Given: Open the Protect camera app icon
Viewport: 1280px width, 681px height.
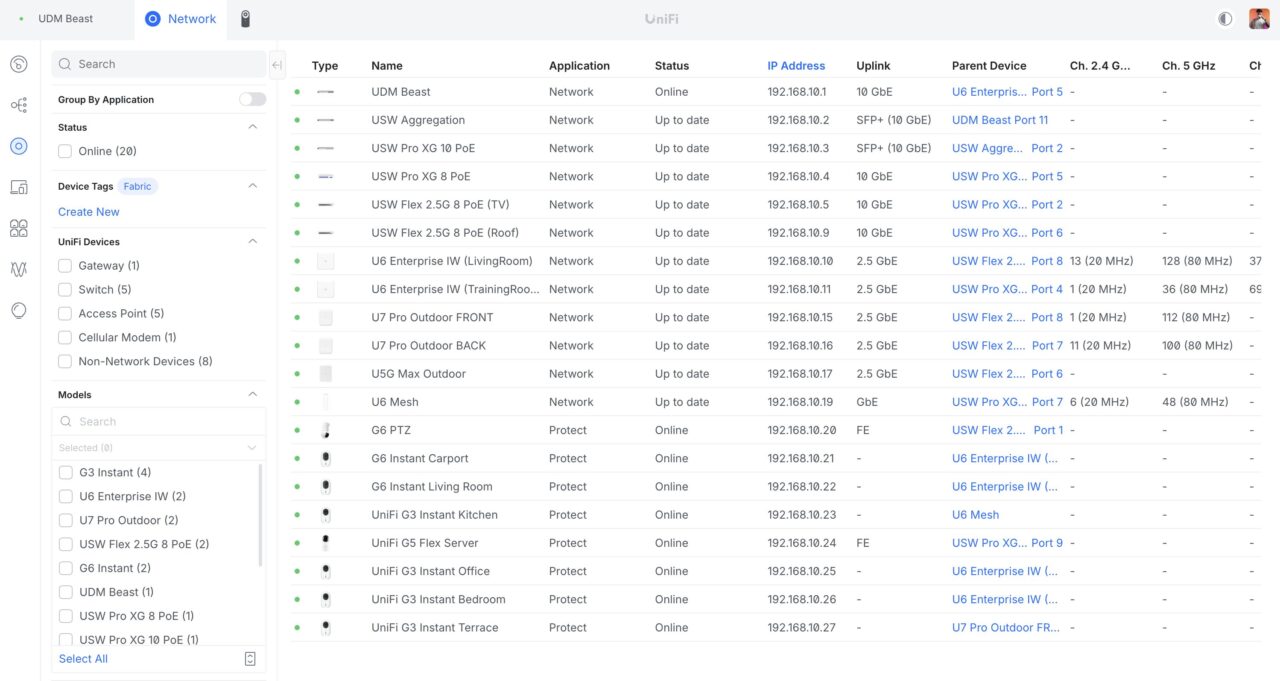Looking at the screenshot, I should coord(246,19).
